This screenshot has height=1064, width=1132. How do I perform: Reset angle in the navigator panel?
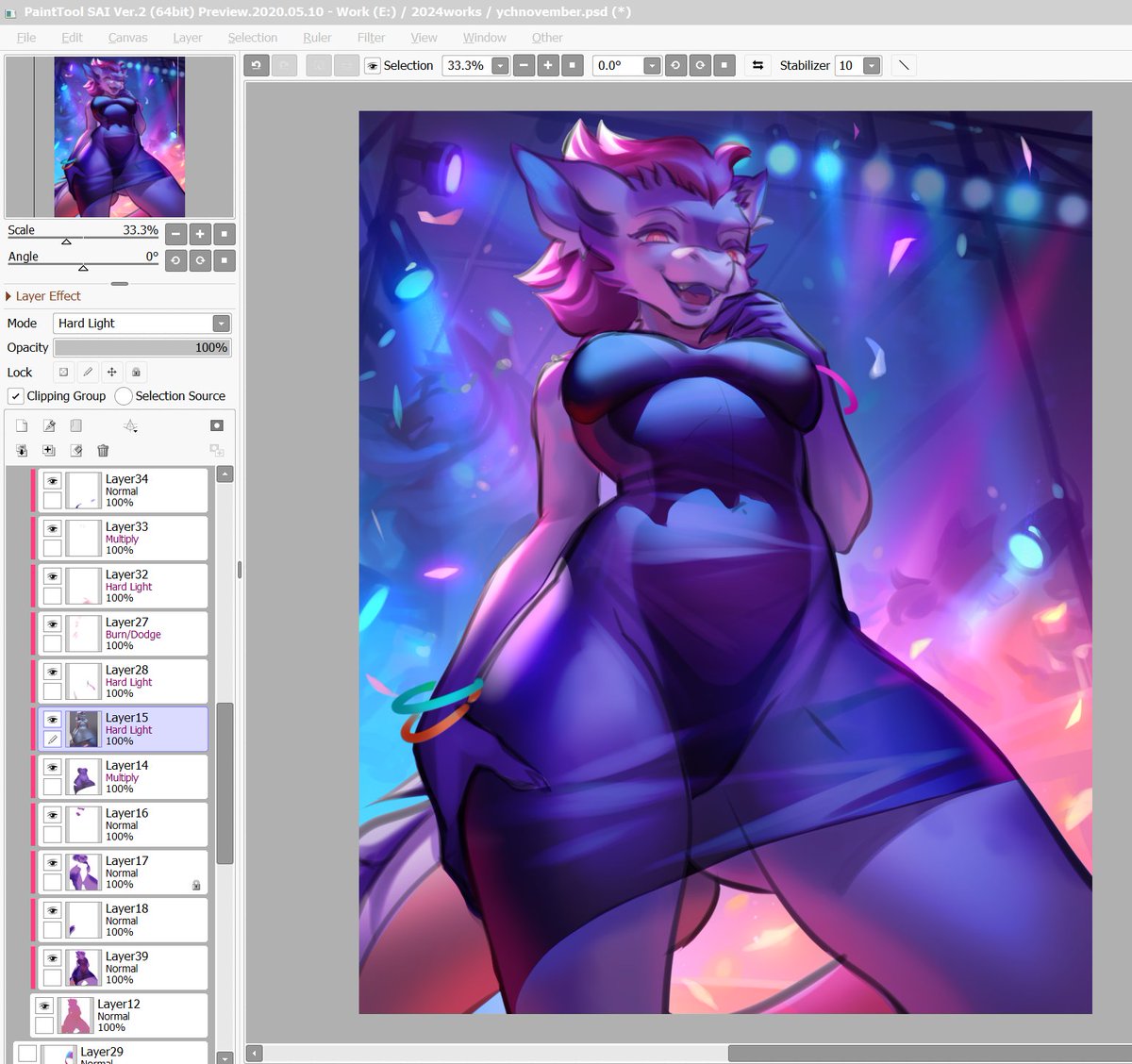click(224, 260)
